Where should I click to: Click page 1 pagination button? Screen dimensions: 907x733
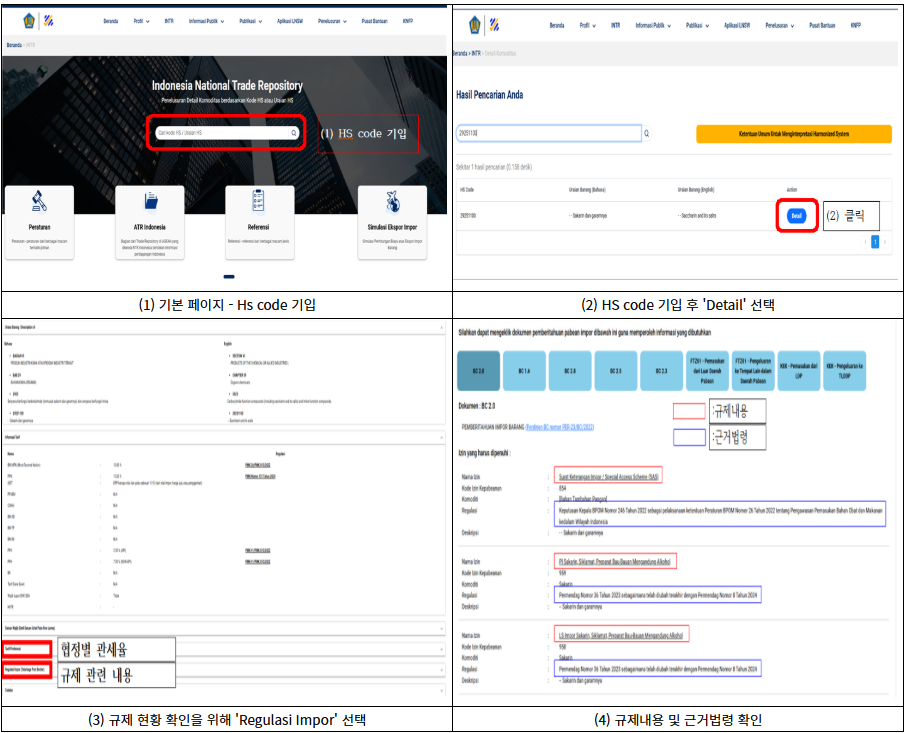tap(875, 242)
